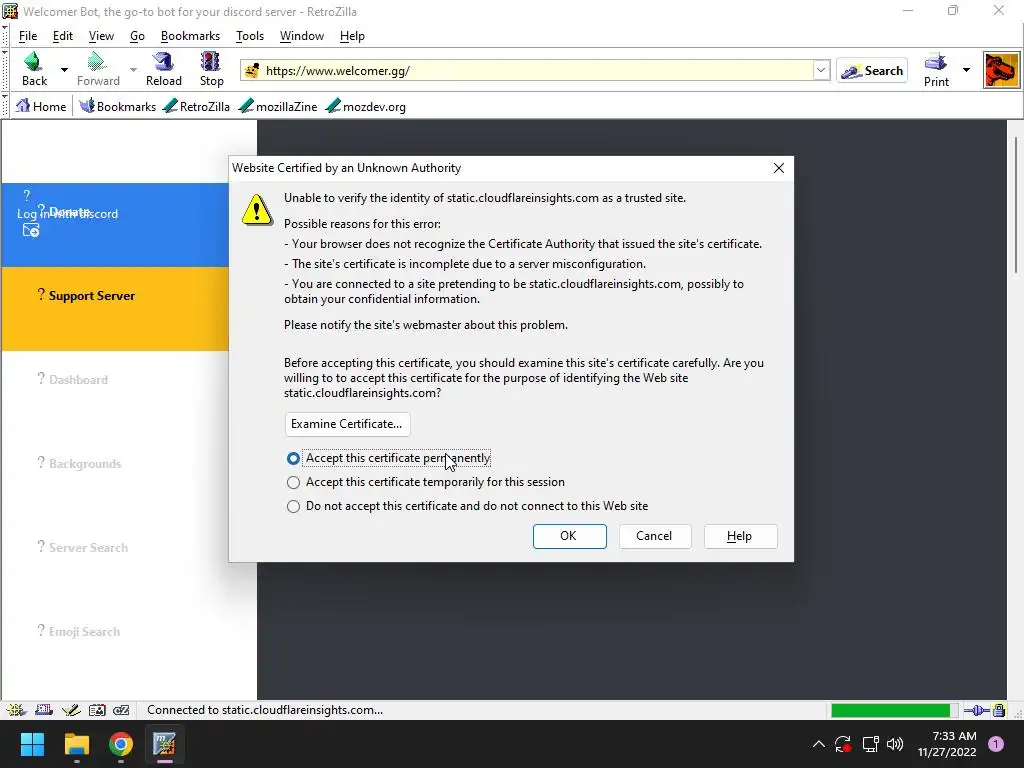This screenshot has height=768, width=1024.
Task: Click the Navigator icon in status bar
Action: [x=16, y=710]
